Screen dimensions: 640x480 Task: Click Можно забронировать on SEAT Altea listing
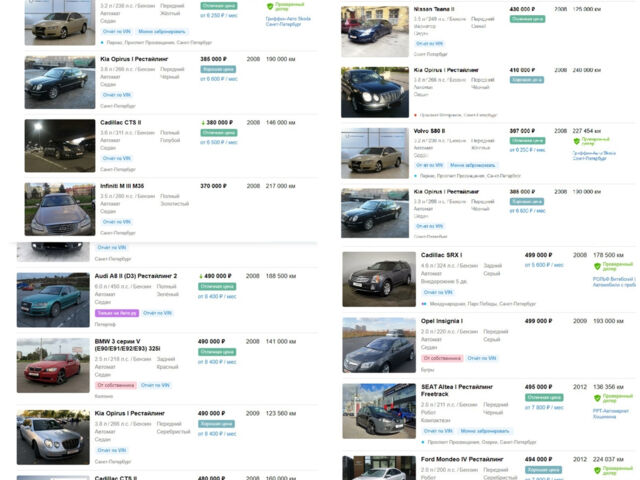tap(485, 431)
